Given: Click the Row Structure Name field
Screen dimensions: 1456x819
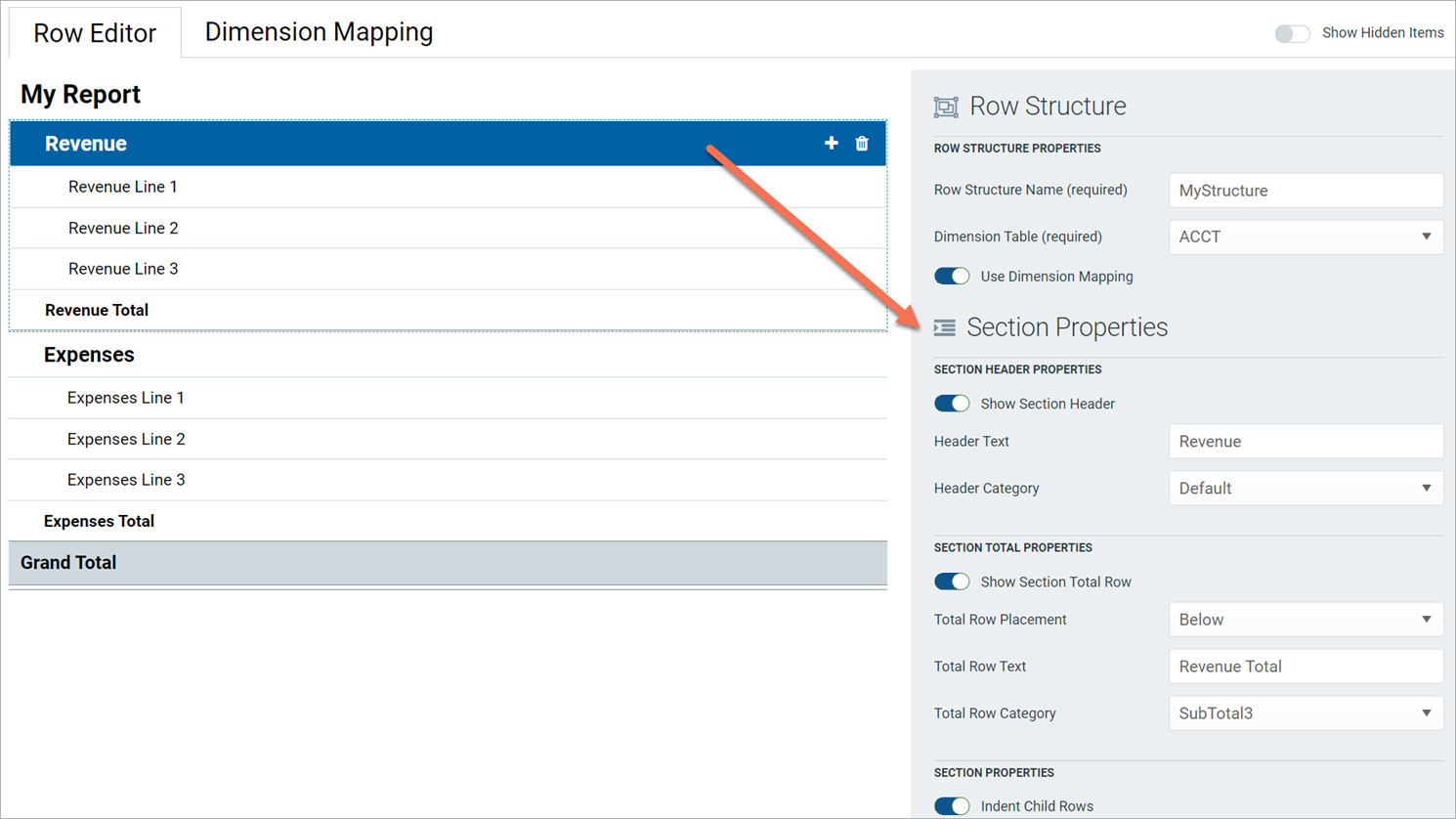Looking at the screenshot, I should point(1306,191).
